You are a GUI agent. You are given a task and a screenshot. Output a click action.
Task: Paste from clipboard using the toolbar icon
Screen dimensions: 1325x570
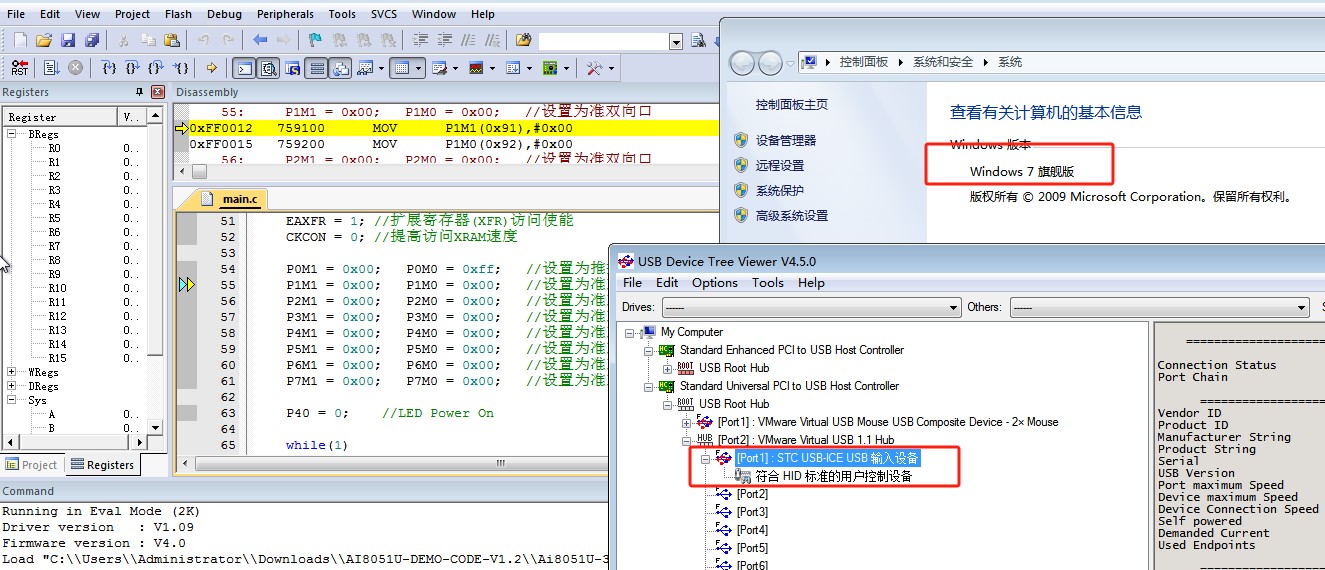click(172, 40)
